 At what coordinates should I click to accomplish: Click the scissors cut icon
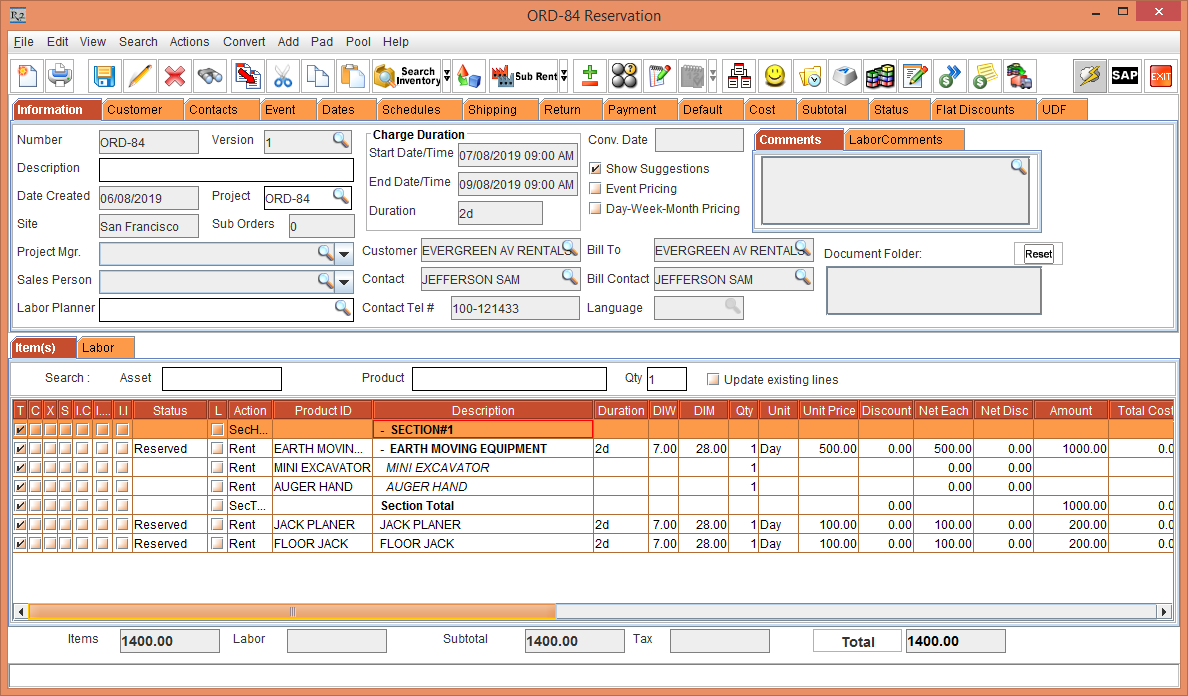(283, 76)
